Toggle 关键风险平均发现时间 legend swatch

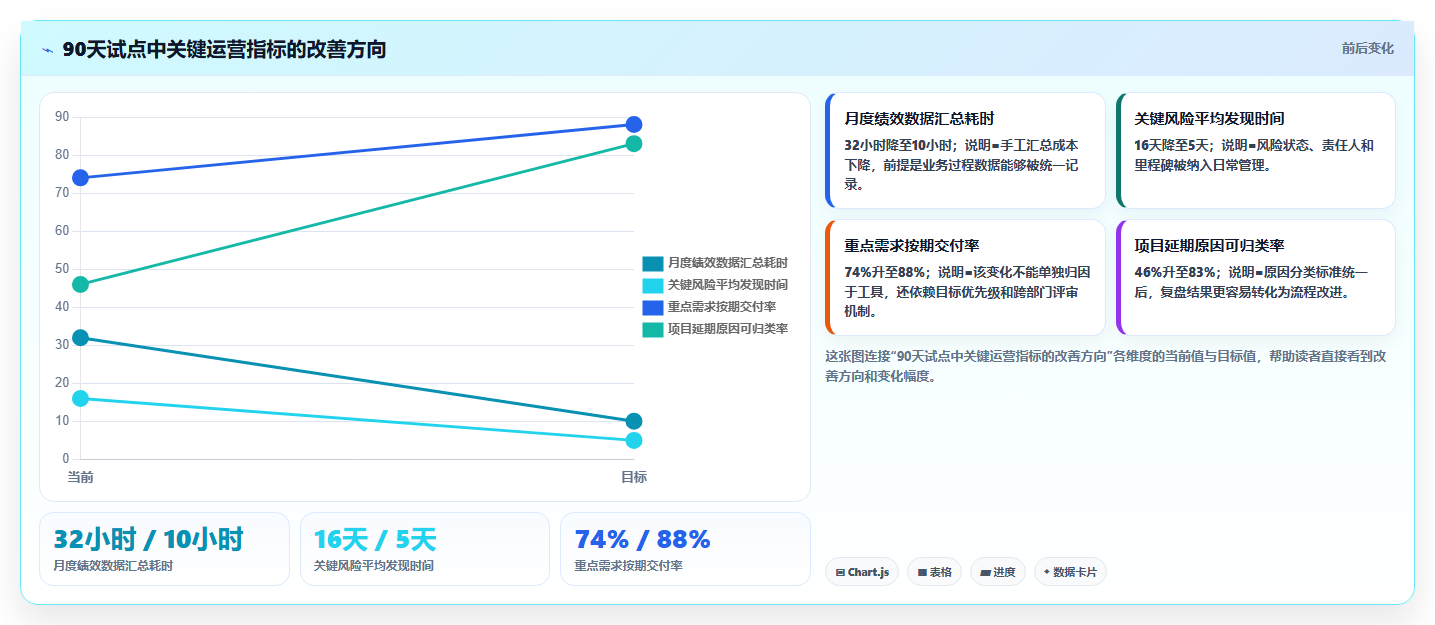(x=652, y=285)
